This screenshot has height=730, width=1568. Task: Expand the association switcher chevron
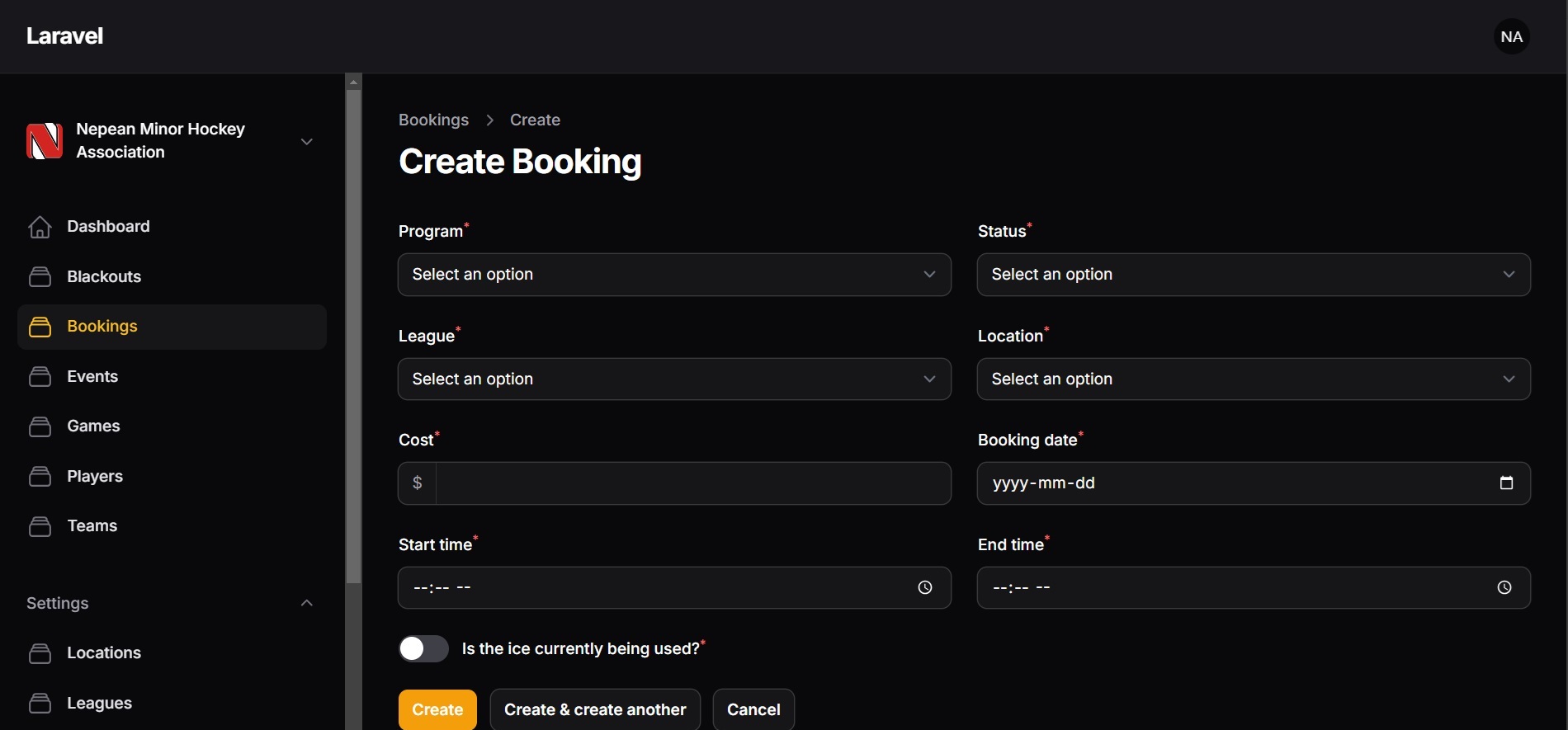tap(306, 142)
